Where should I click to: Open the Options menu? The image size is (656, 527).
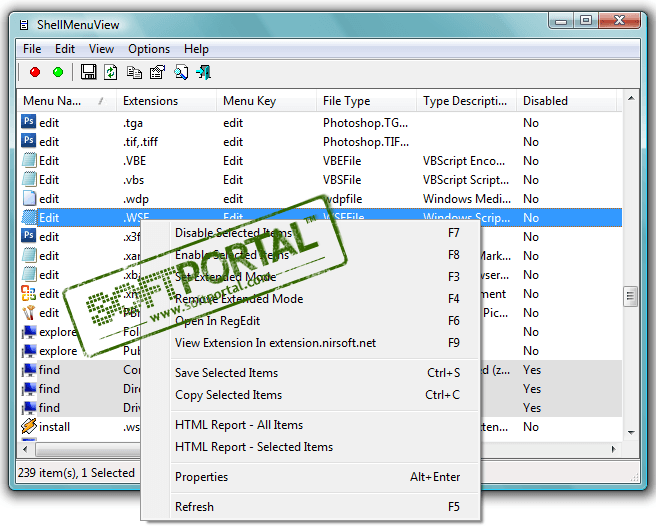[149, 49]
